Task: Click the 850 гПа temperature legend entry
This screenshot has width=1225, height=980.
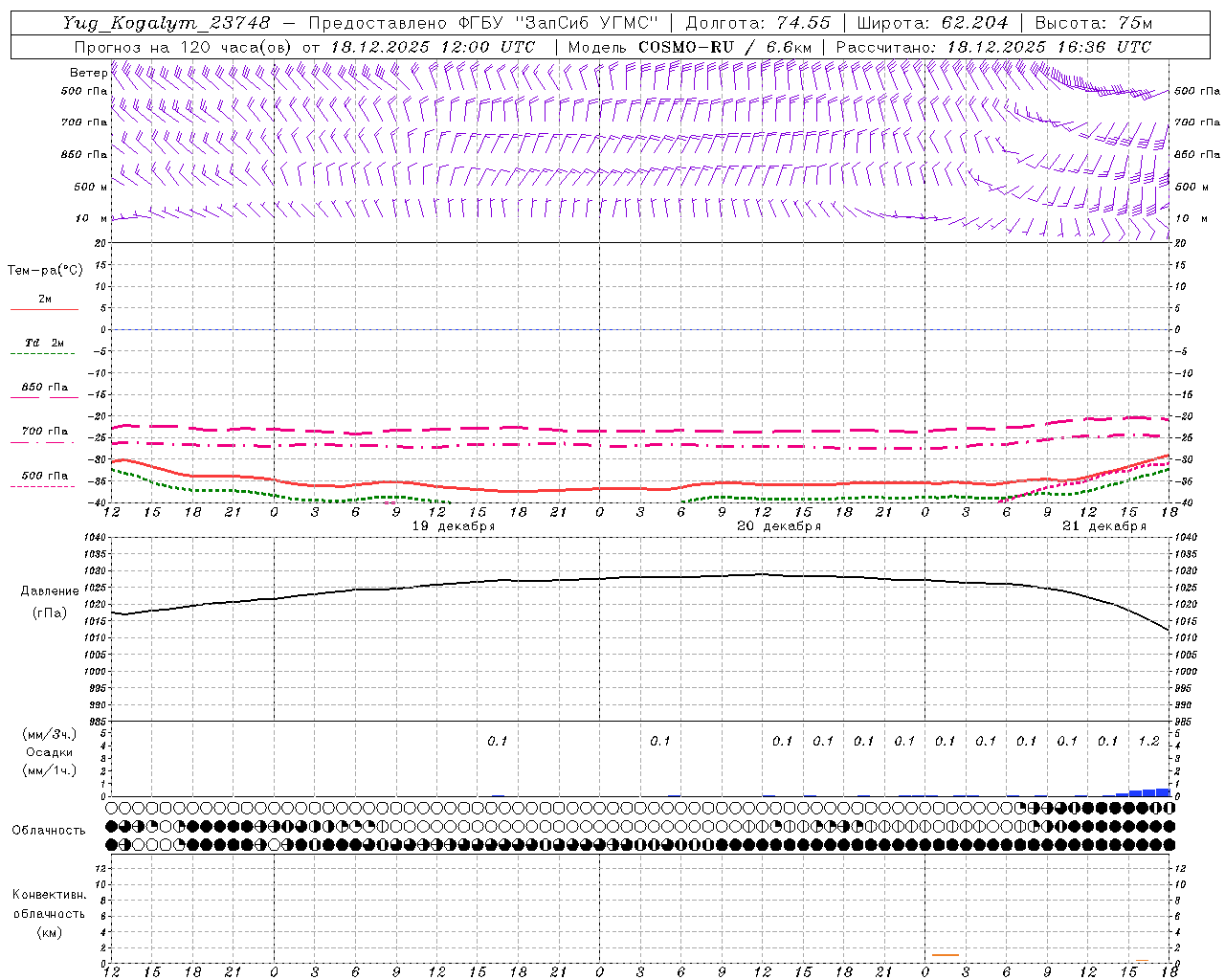Action: pyautogui.click(x=44, y=388)
